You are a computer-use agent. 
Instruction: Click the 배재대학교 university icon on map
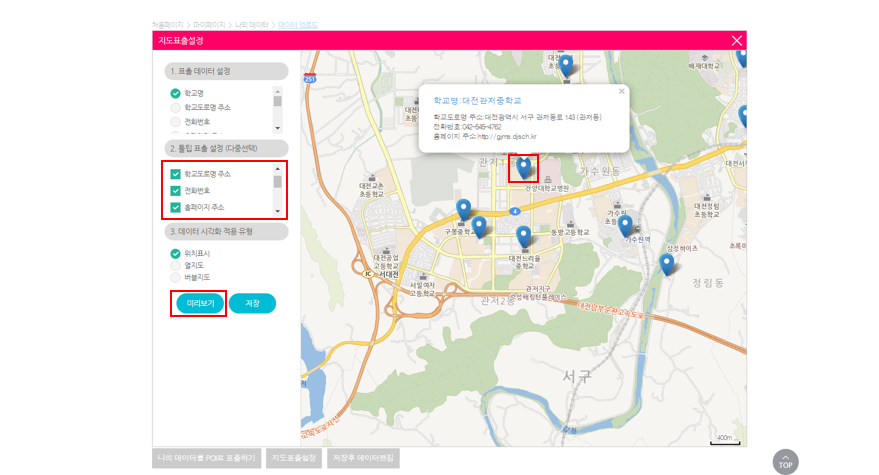(705, 58)
